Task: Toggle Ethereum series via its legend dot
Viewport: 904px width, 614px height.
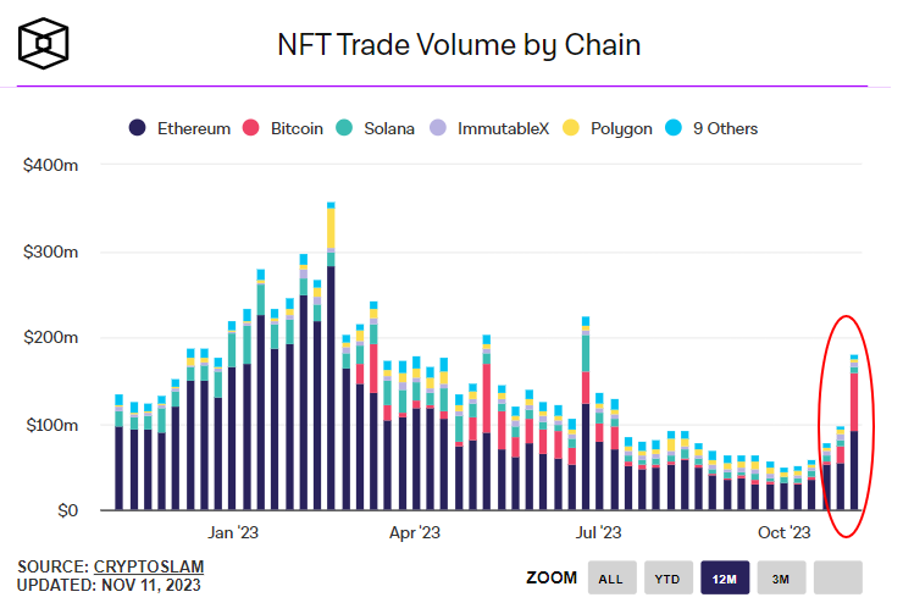Action: 137,127
